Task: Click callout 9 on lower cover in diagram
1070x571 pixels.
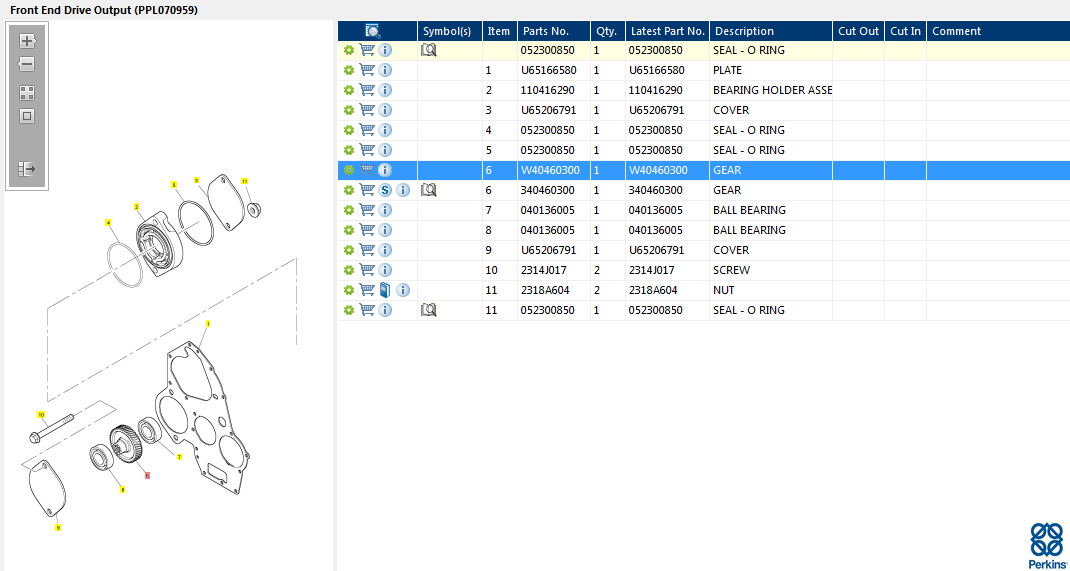Action: 58,527
